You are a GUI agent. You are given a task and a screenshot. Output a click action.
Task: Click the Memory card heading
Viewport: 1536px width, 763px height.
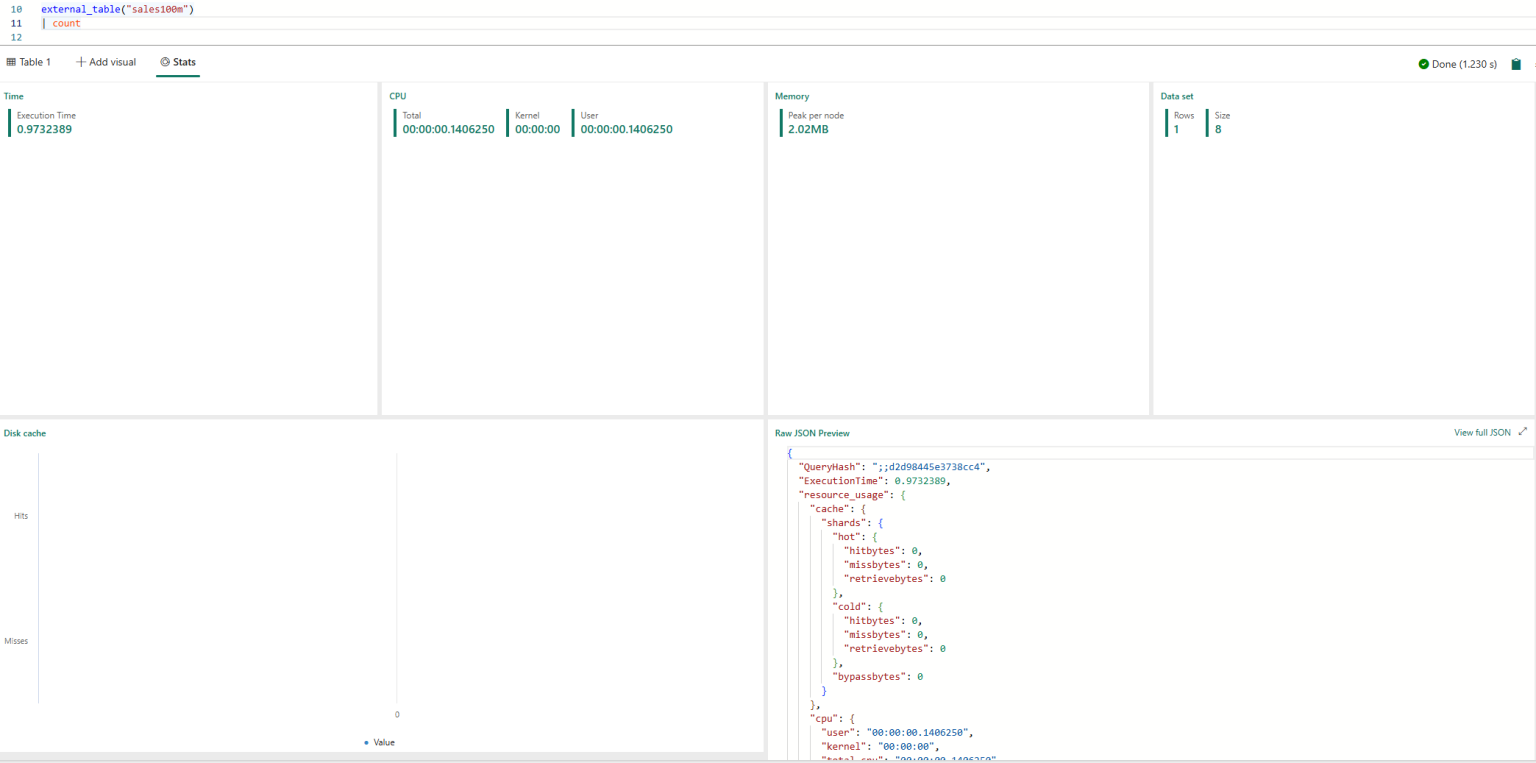[x=792, y=96]
